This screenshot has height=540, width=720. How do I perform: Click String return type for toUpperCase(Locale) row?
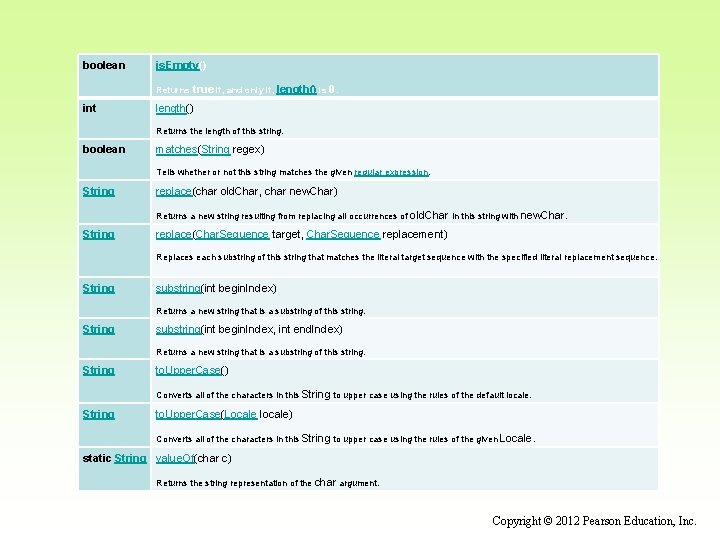click(x=98, y=415)
